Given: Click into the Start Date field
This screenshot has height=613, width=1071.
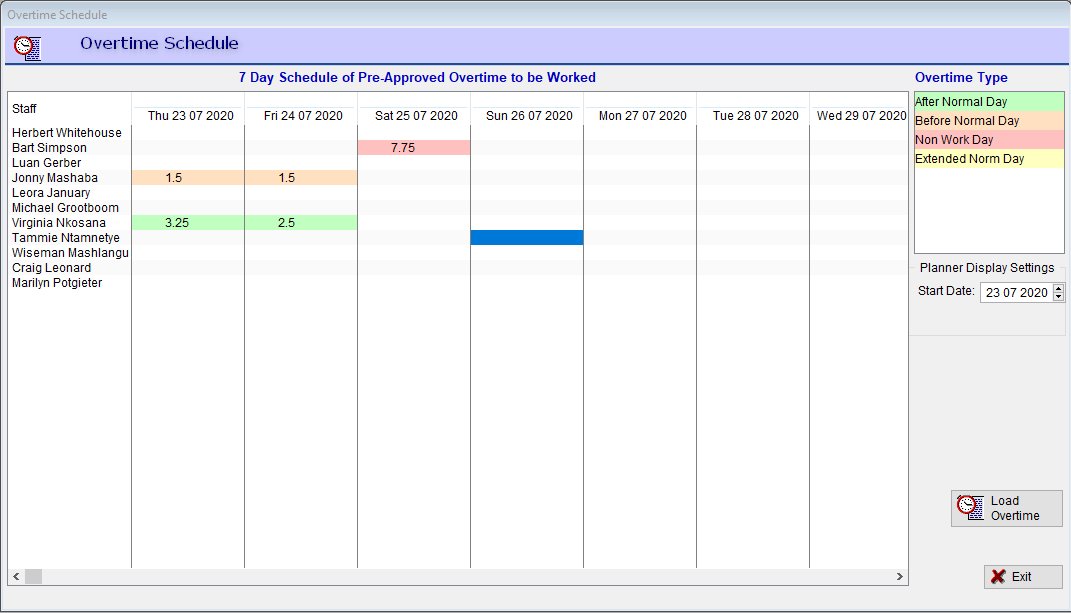Looking at the screenshot, I should point(1014,293).
